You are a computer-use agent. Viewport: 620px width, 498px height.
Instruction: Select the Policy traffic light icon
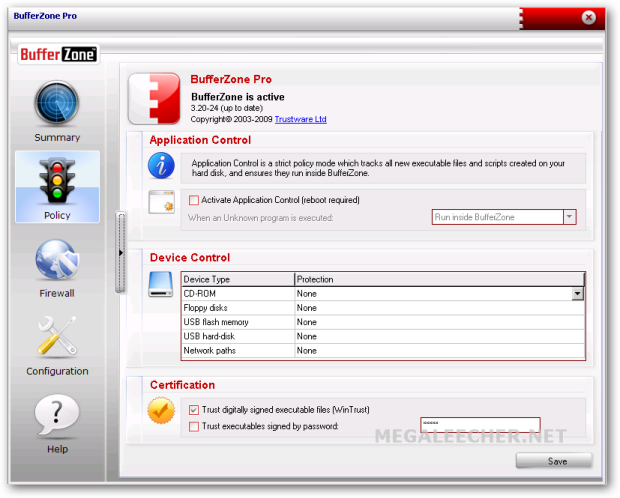57,180
